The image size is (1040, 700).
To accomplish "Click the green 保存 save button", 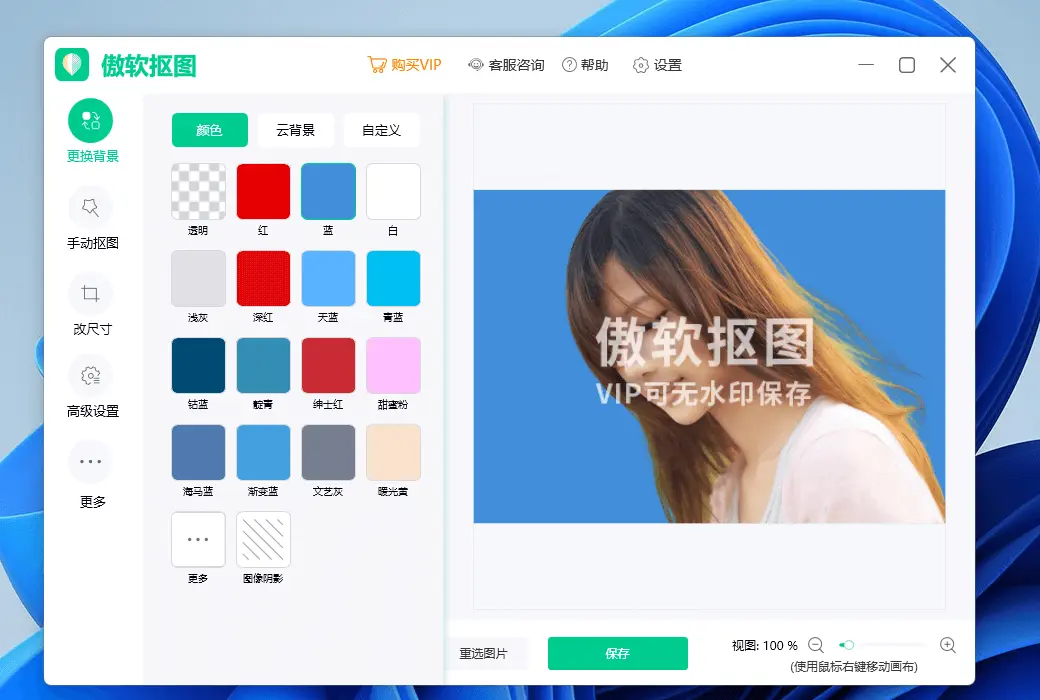I will [x=618, y=654].
